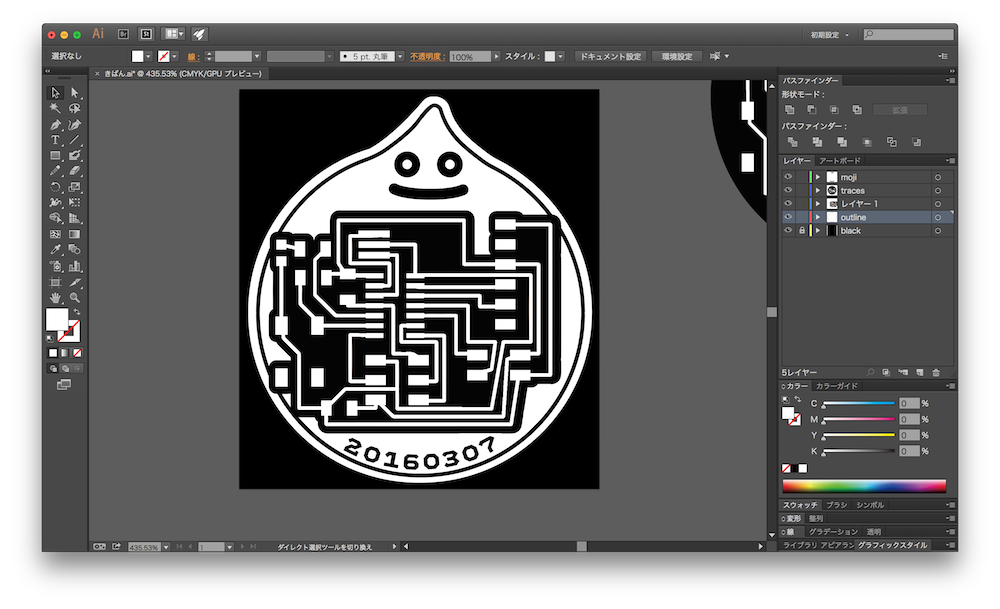Select the Rectangle tool
The height and width of the screenshot is (609, 1000).
[x=55, y=156]
